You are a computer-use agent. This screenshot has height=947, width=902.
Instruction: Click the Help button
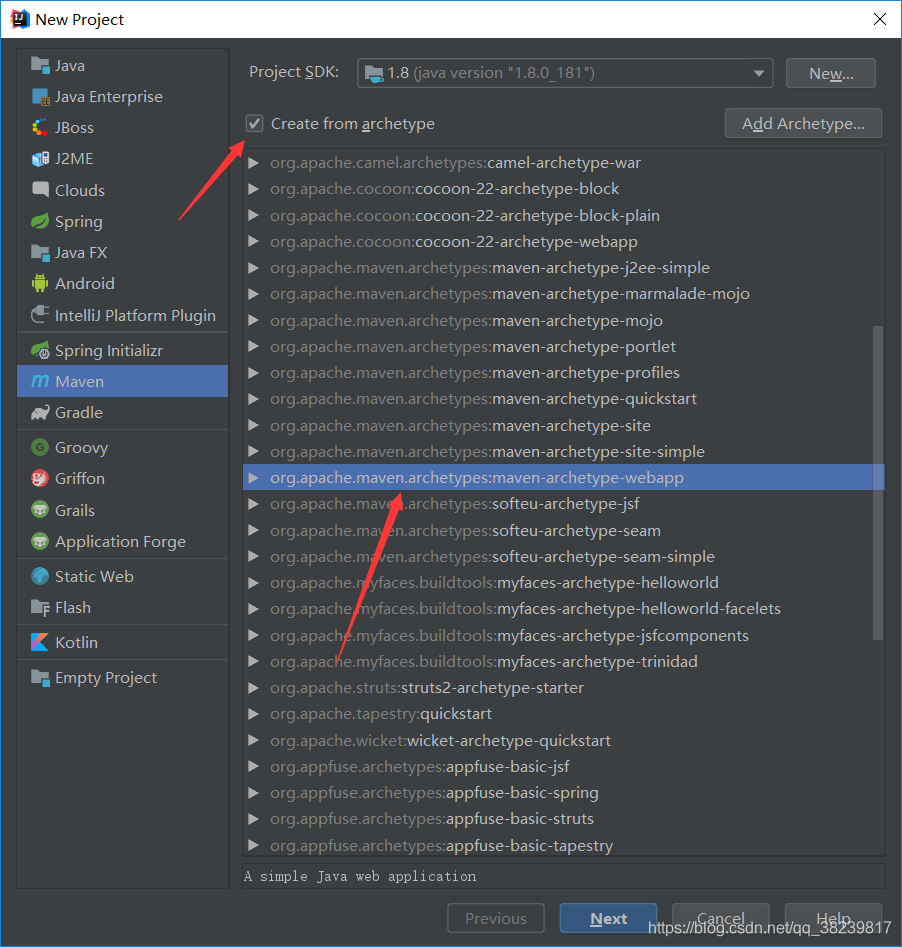833,919
